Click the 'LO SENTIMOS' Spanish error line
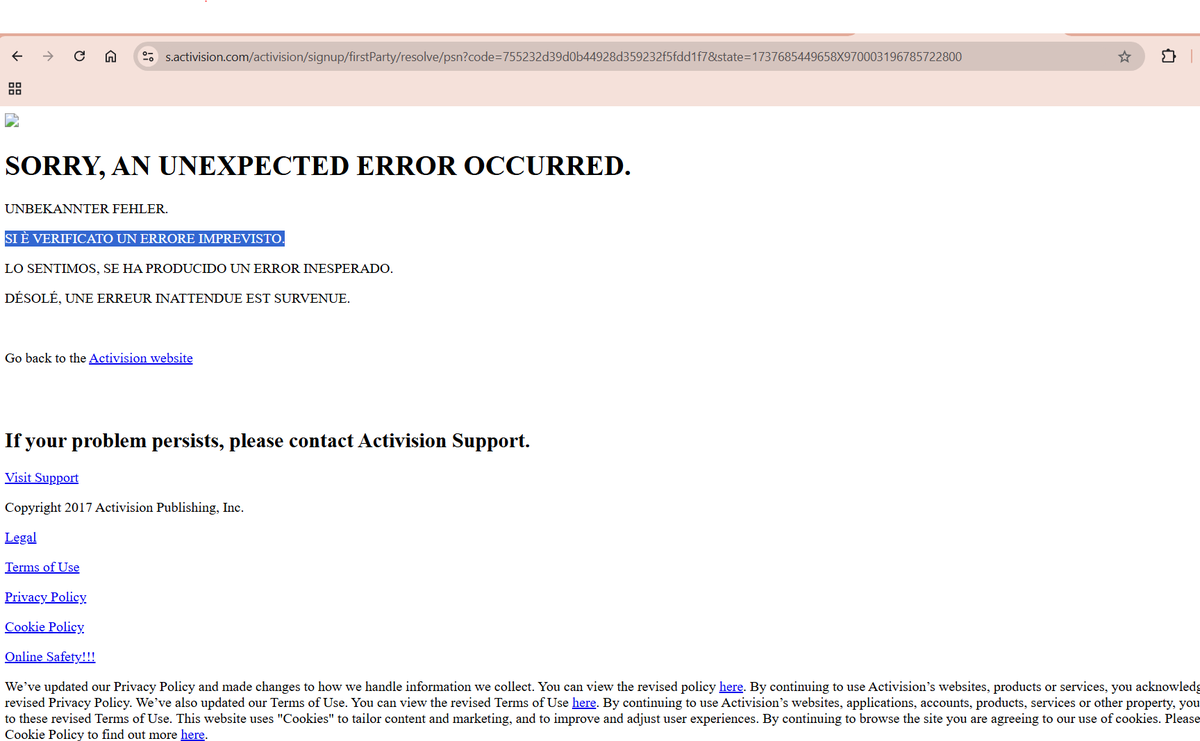The height and width of the screenshot is (741, 1200). tap(199, 269)
